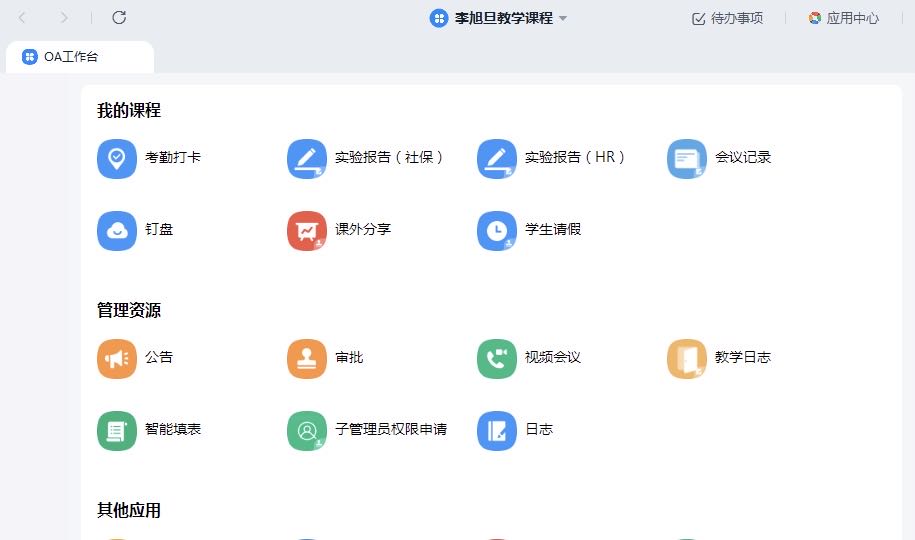Open the 审批 stamp icon
Screen dimensions: 915x540
pyautogui.click(x=307, y=359)
